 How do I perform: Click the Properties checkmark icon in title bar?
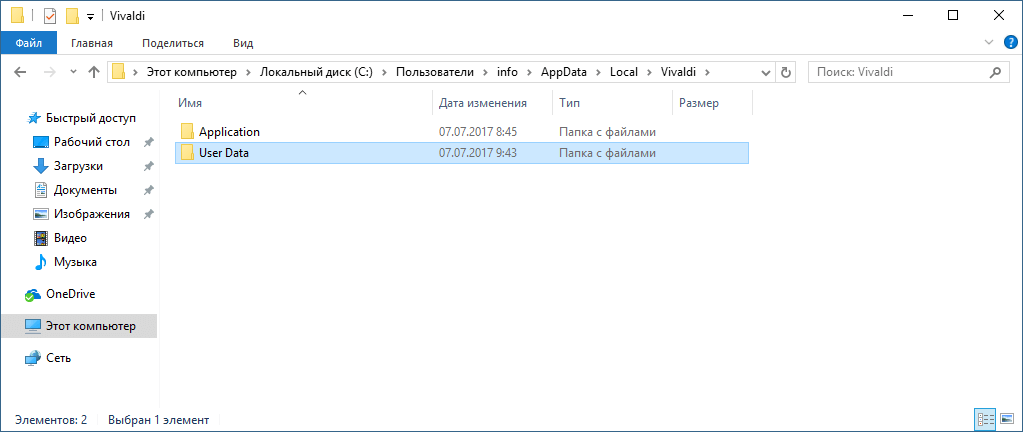(50, 15)
